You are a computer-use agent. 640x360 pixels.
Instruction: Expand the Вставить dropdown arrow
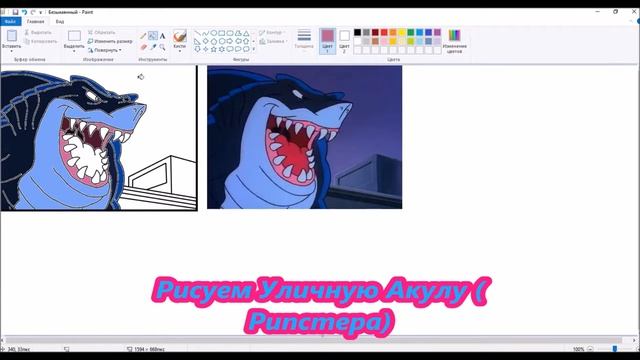click(x=12, y=51)
